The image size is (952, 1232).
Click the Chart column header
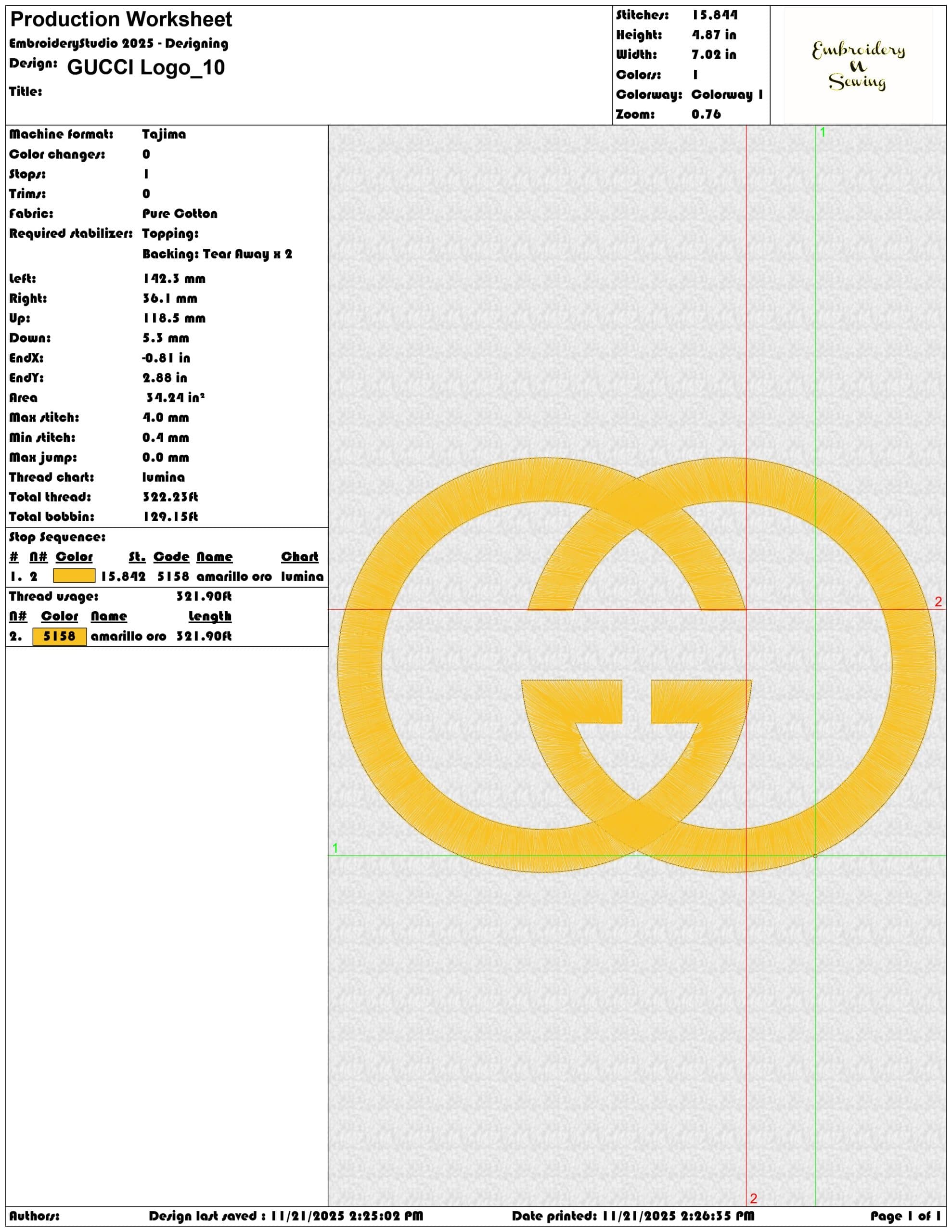click(300, 557)
